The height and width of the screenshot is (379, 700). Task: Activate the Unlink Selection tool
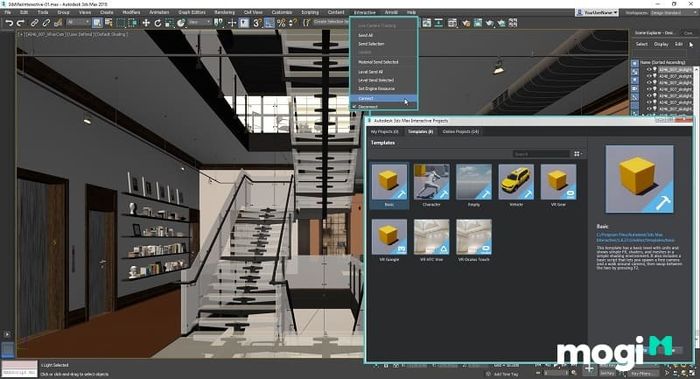click(x=46, y=23)
